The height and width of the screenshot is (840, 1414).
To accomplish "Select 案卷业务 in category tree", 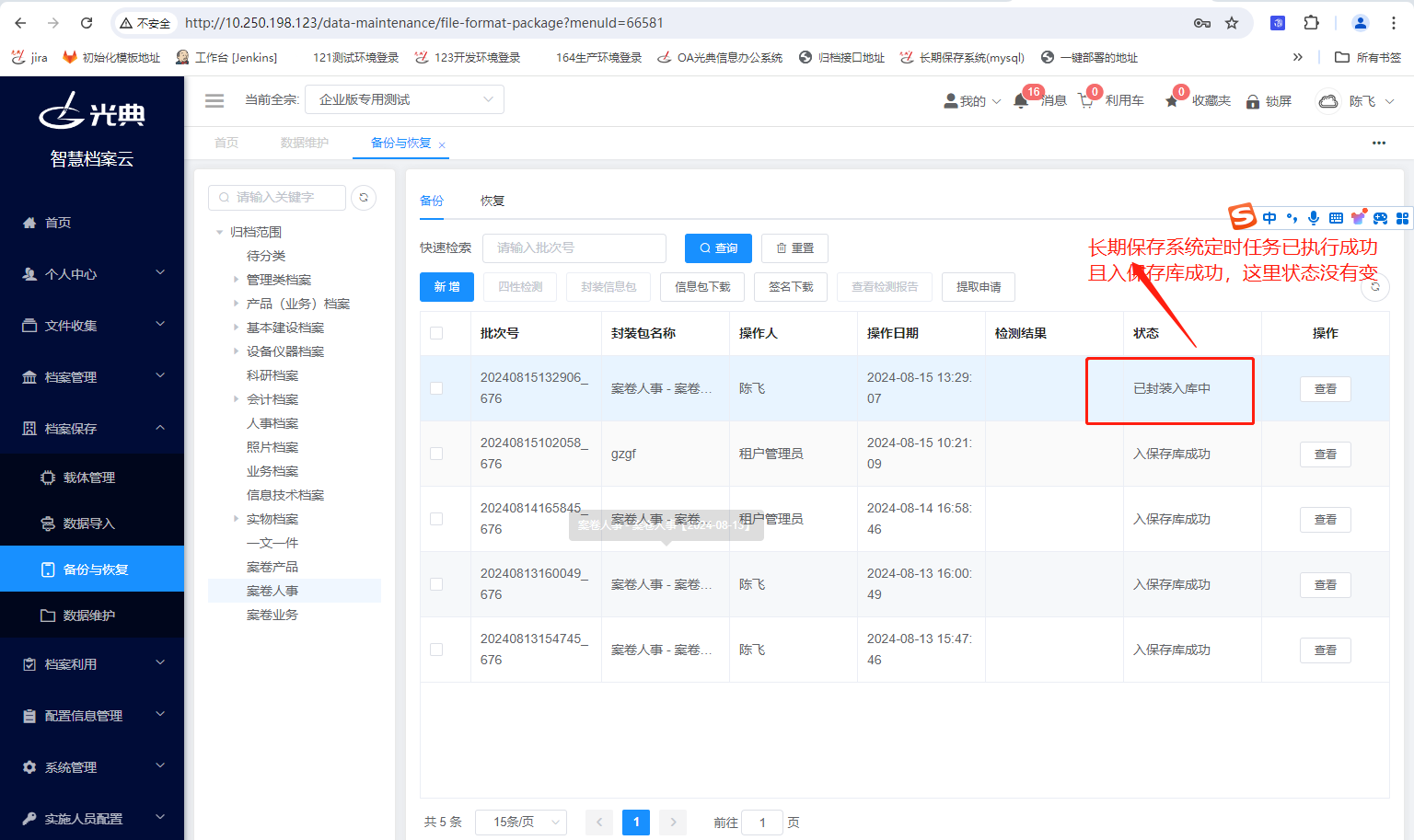I will [272, 615].
